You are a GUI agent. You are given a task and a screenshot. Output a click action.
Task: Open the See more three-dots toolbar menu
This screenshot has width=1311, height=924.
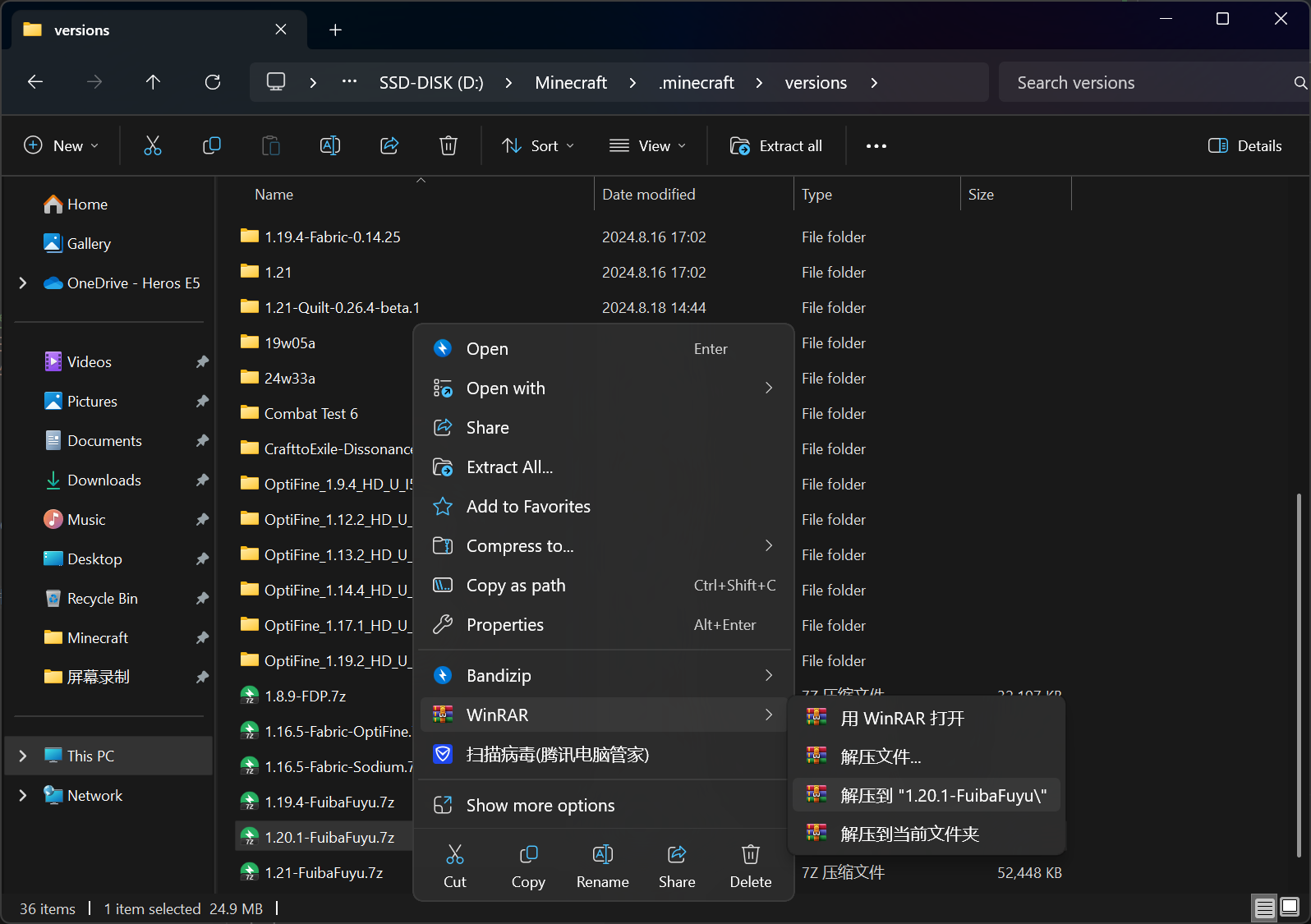876,146
